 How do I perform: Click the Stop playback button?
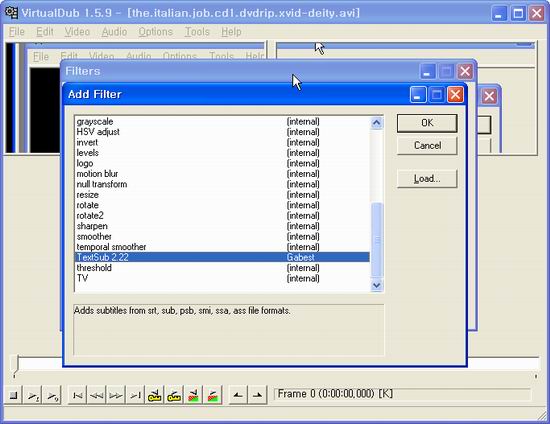click(x=13, y=395)
